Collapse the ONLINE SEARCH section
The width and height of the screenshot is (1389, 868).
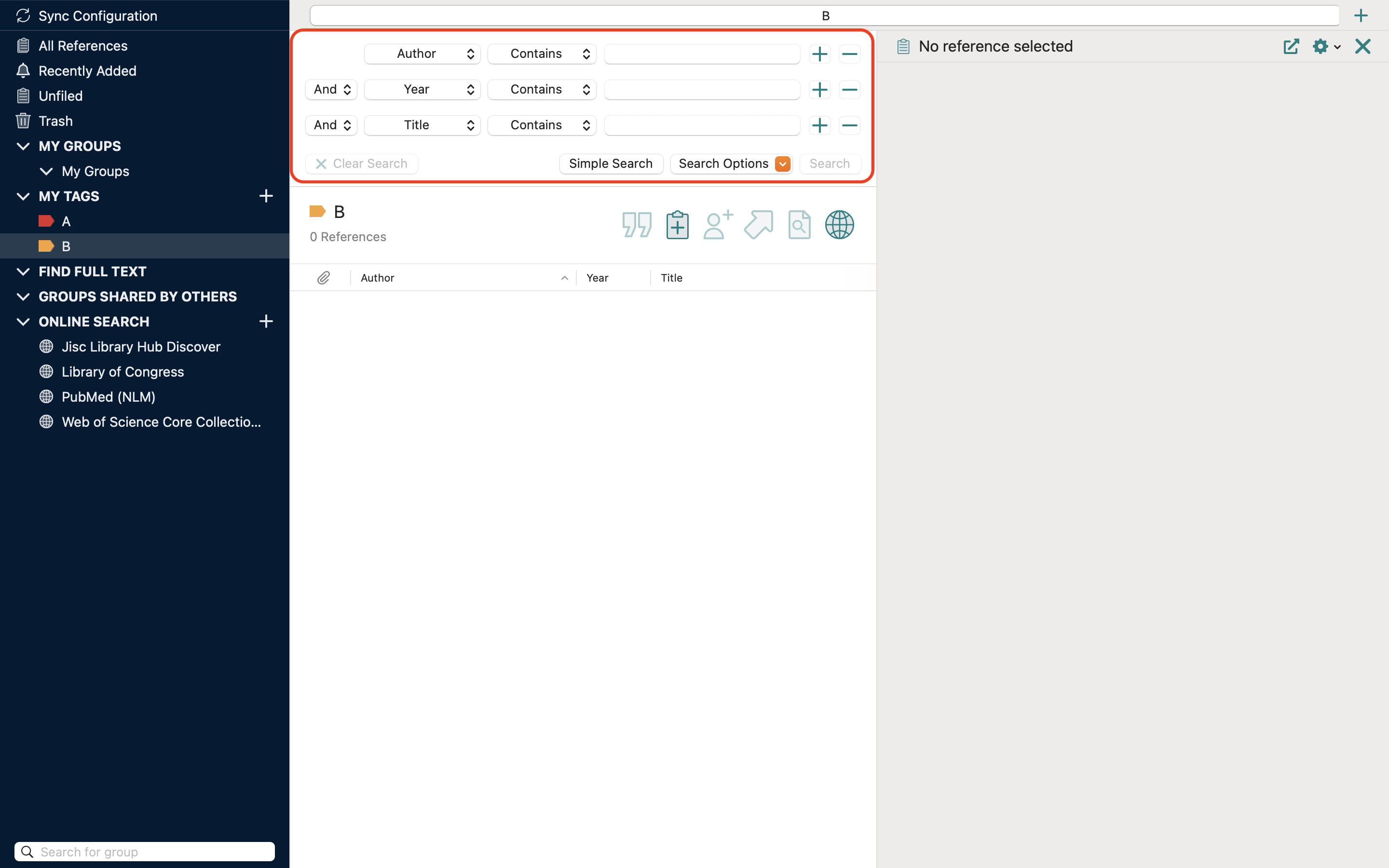click(23, 322)
